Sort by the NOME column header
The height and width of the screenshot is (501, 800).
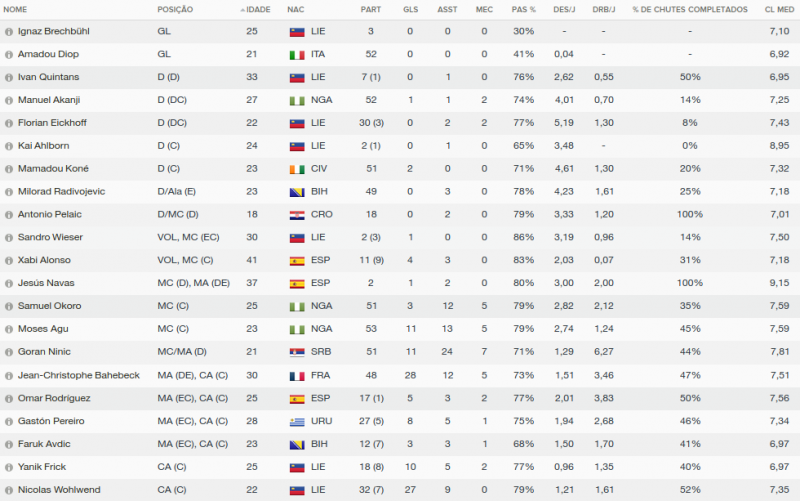[16, 9]
